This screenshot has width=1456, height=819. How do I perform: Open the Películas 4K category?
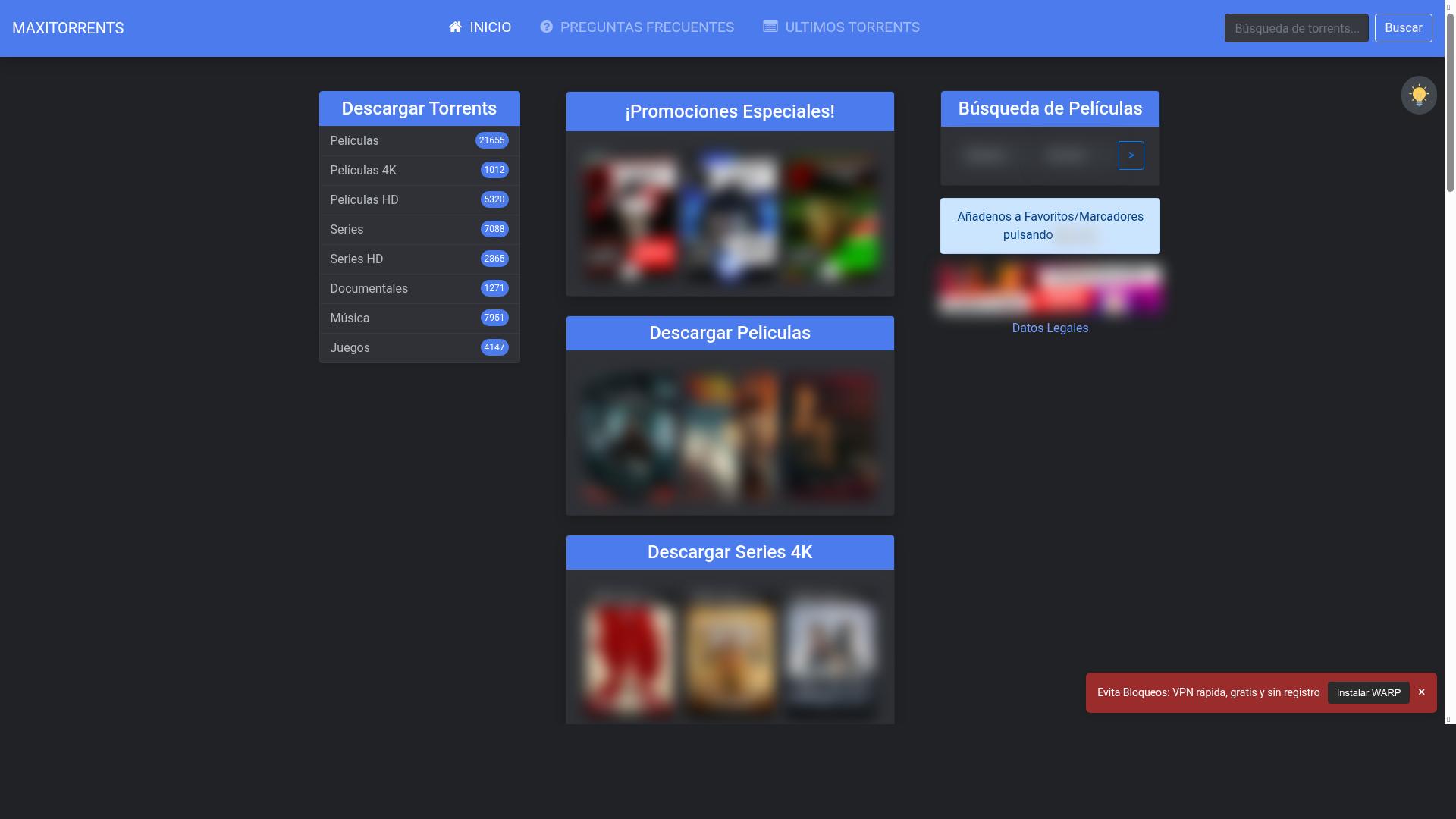pyautogui.click(x=363, y=170)
